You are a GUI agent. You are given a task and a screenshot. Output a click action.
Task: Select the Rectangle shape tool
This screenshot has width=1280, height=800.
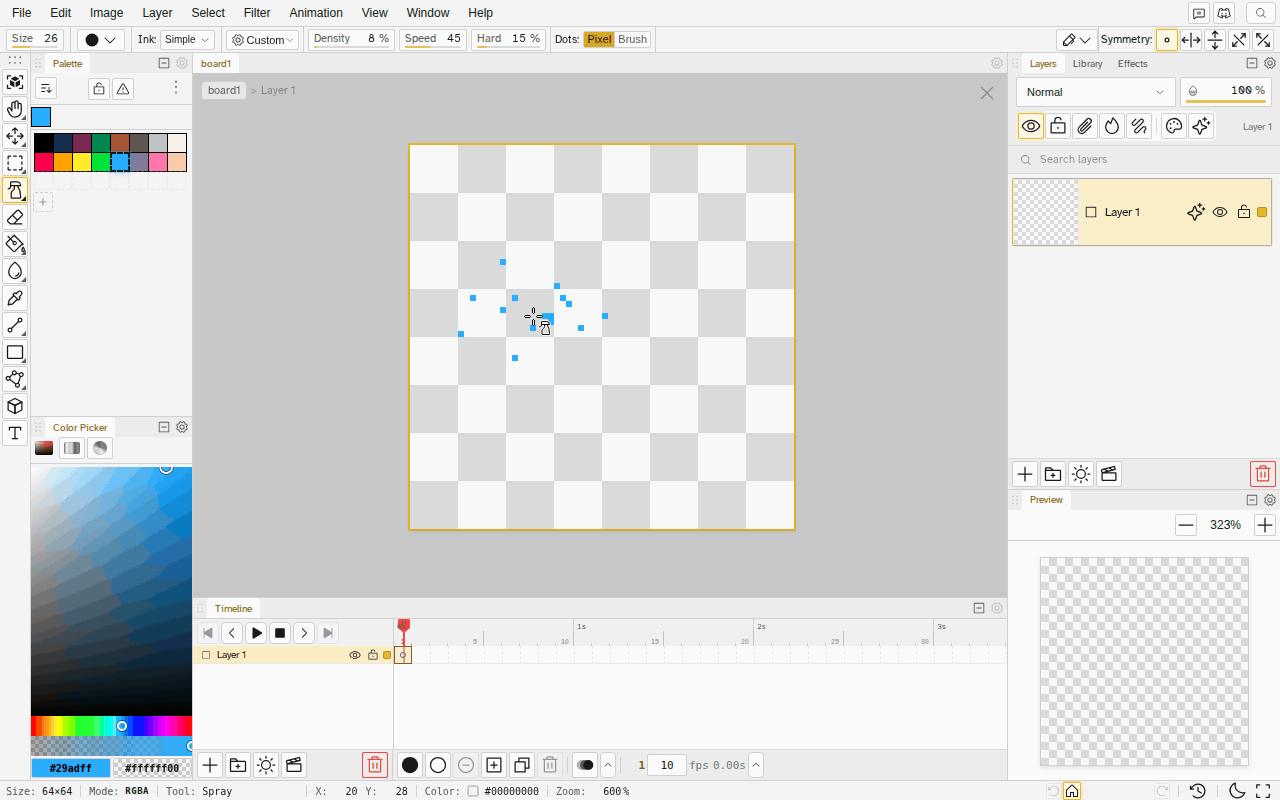(x=15, y=352)
